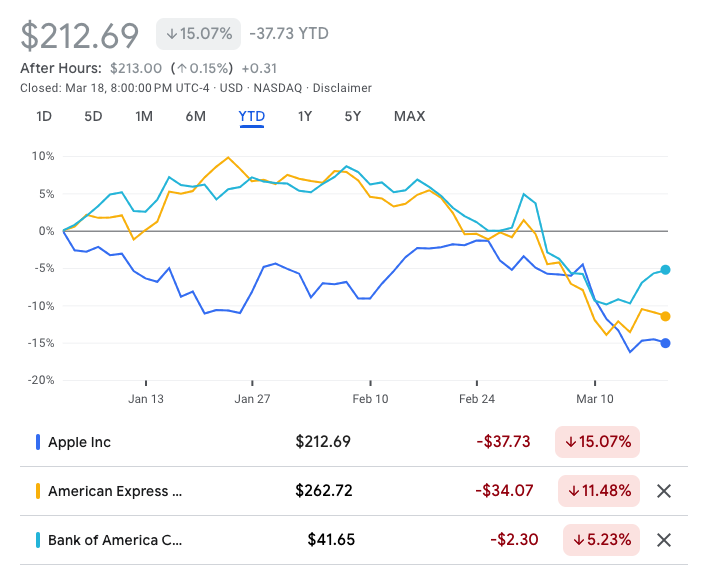Remove American Express from comparison
707x579 pixels.
(662, 491)
